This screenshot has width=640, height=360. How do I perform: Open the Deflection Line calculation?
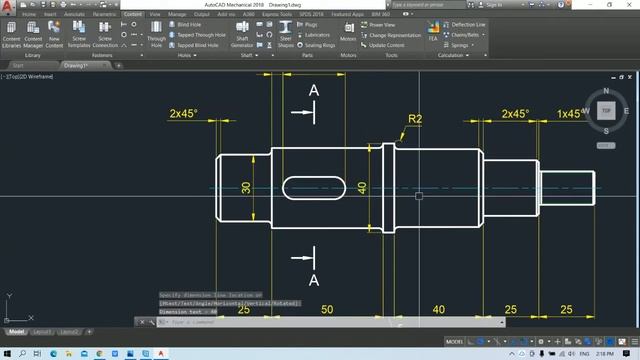pyautogui.click(x=464, y=24)
